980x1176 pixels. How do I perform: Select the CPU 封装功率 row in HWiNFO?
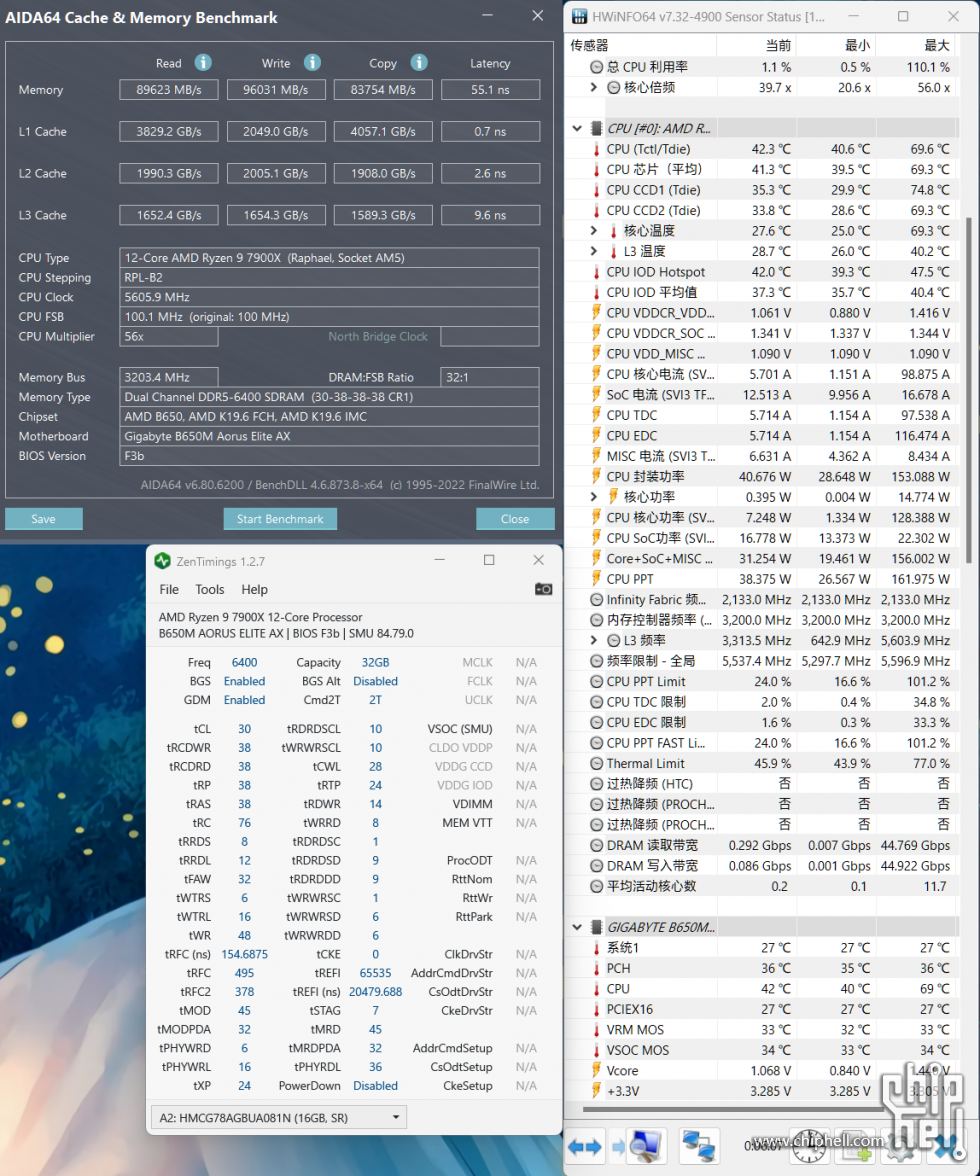coord(762,476)
